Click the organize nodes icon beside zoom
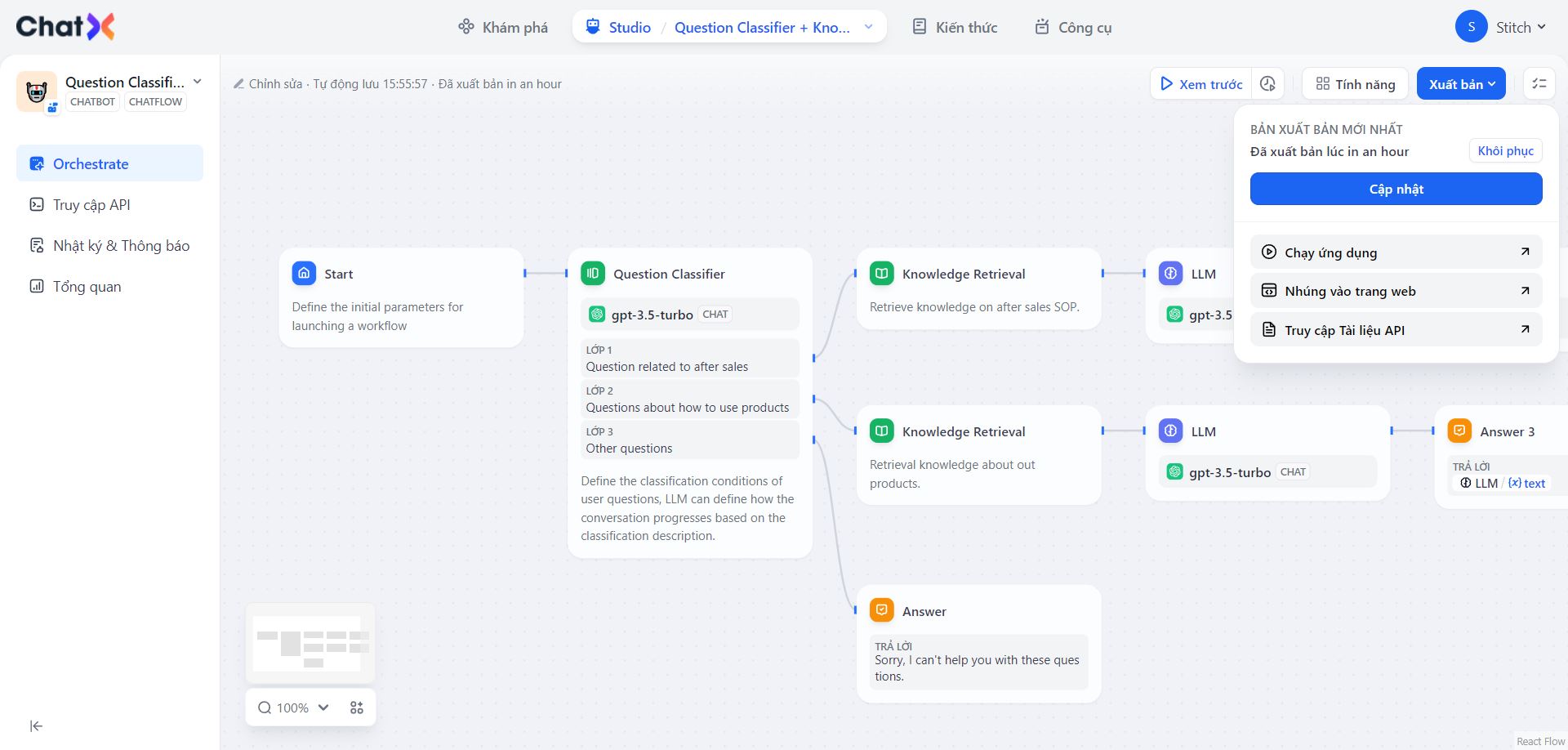The height and width of the screenshot is (750, 1568). (x=357, y=708)
